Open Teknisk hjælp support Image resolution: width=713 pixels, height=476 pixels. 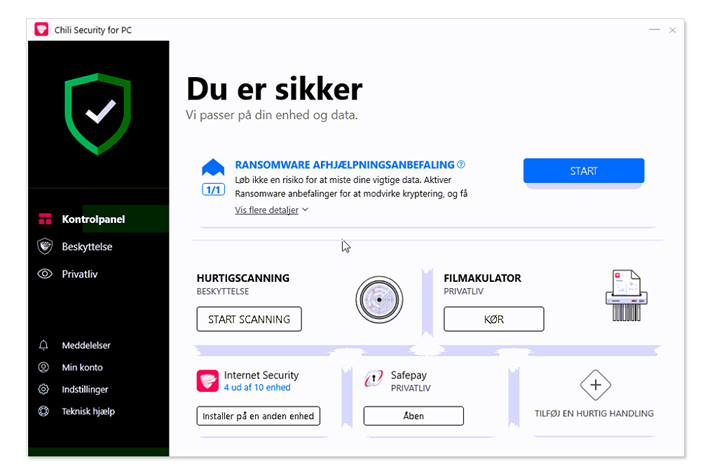pyautogui.click(x=88, y=411)
